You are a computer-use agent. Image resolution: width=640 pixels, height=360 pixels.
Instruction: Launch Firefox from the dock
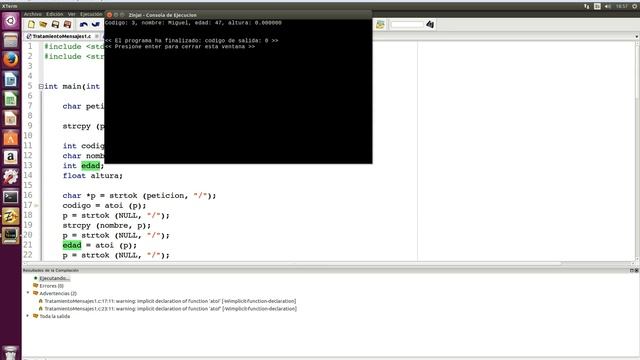tap(11, 60)
